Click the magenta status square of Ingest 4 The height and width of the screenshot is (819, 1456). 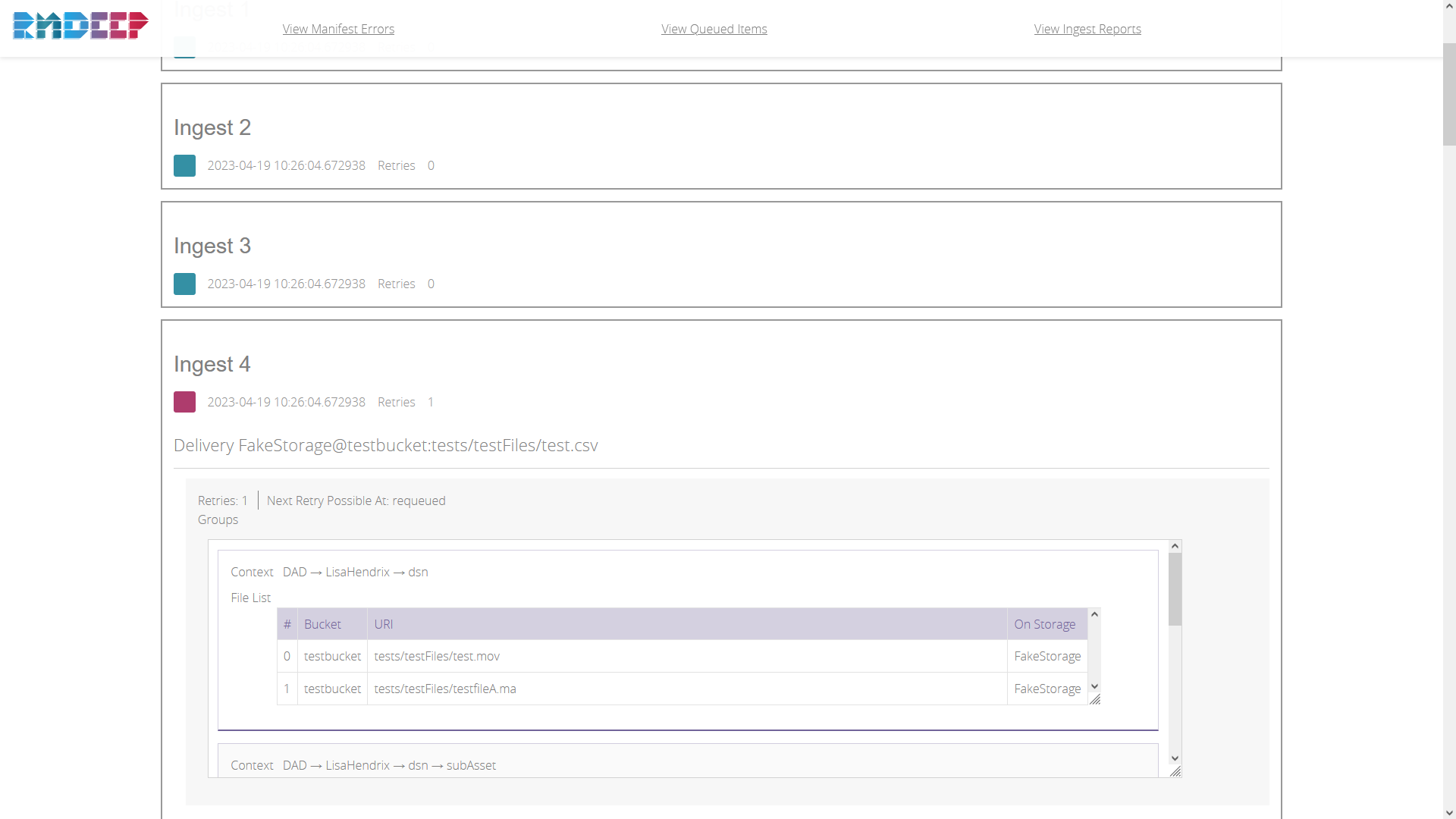tap(184, 402)
